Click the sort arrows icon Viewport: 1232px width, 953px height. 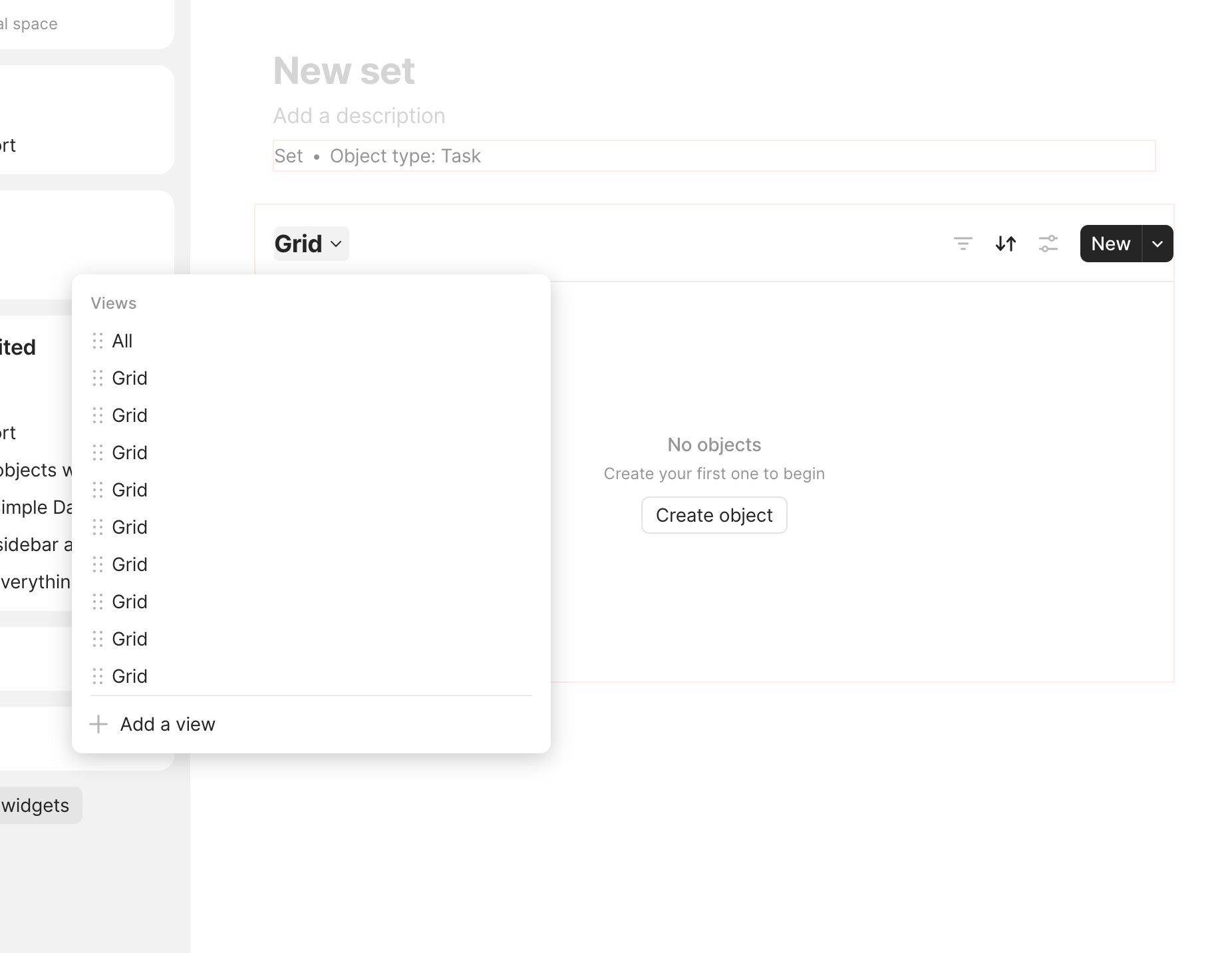1005,244
